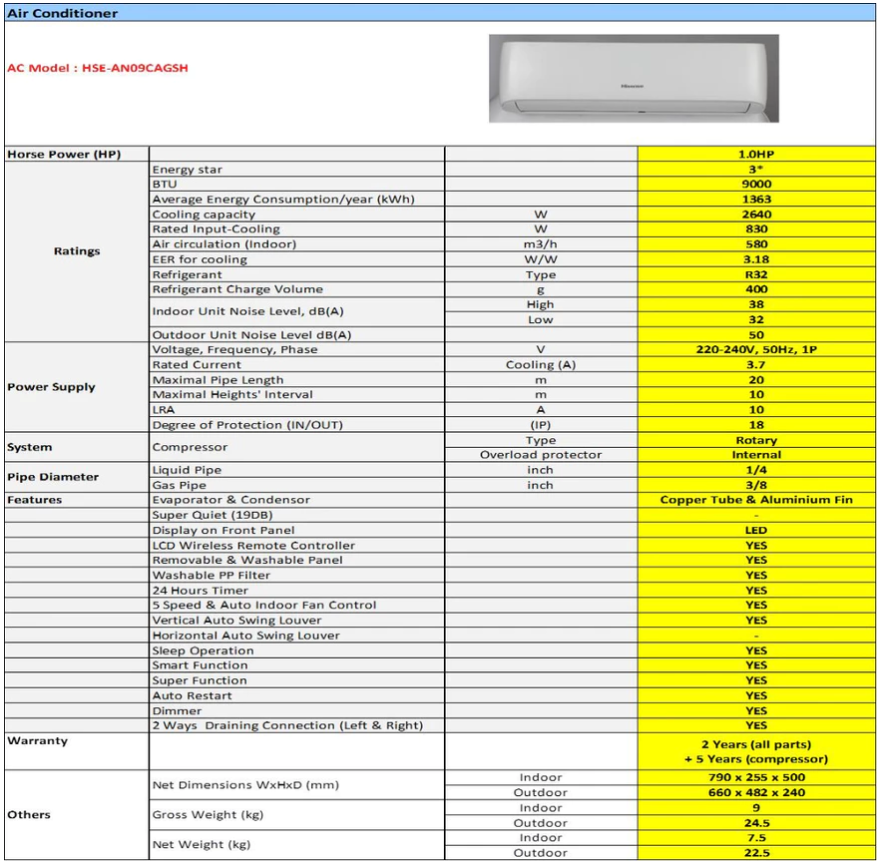The image size is (880, 867).
Task: Click the air conditioner product image
Action: click(633, 79)
